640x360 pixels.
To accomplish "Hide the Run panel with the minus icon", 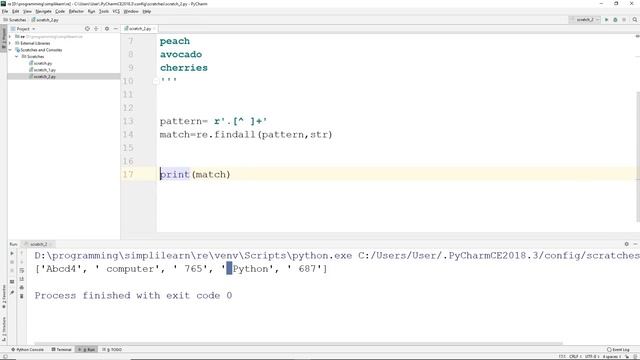I will [635, 244].
